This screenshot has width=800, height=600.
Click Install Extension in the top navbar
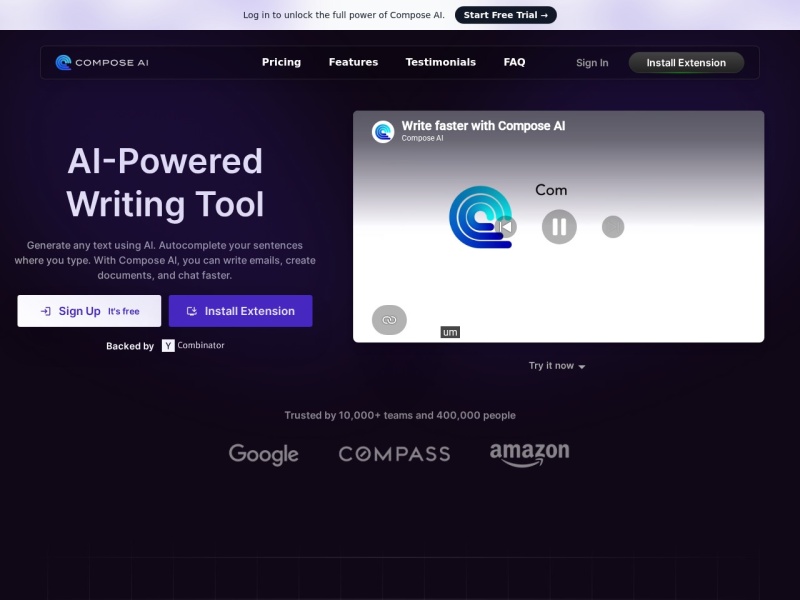click(x=686, y=63)
